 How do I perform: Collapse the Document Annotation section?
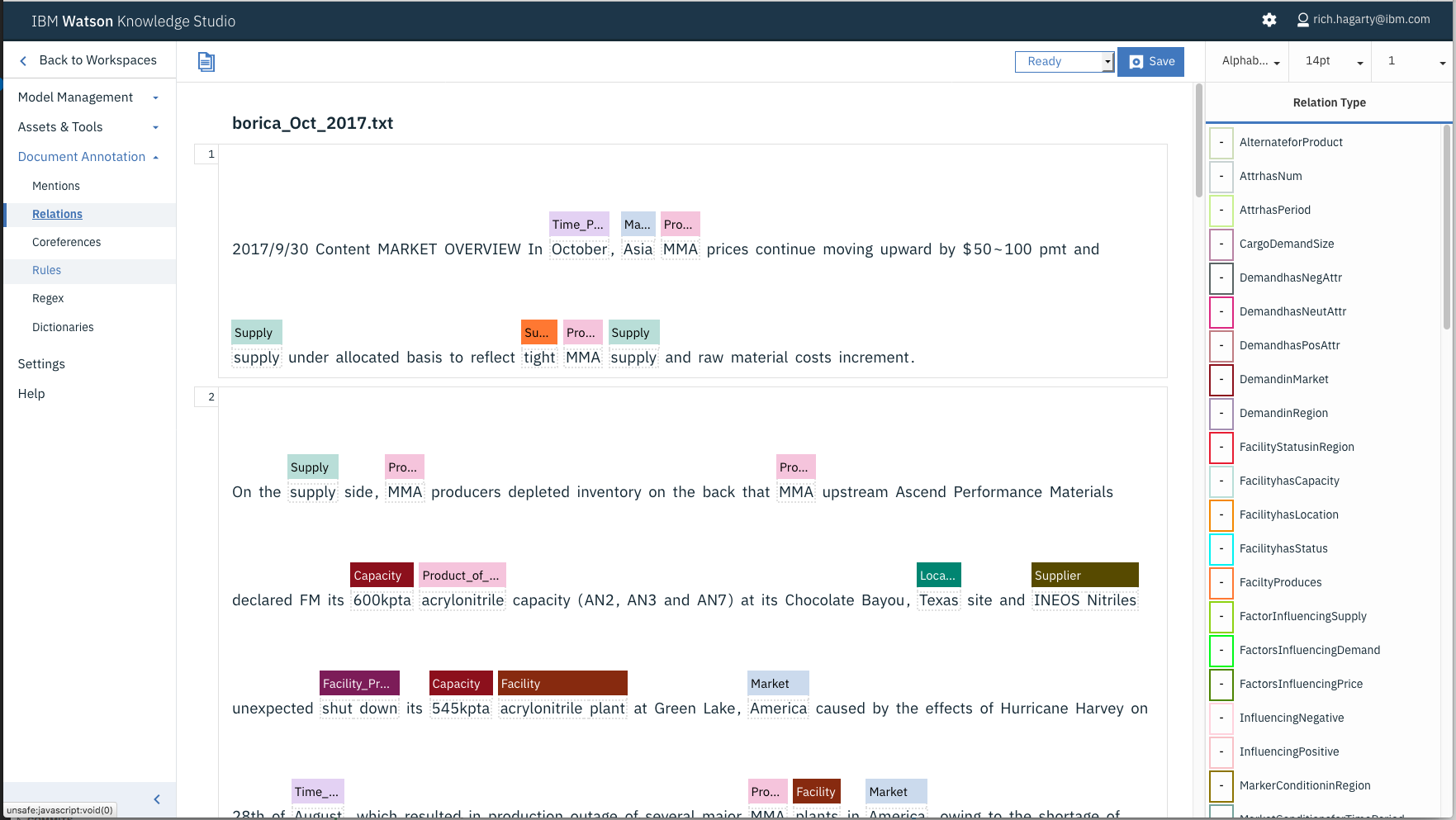88,157
